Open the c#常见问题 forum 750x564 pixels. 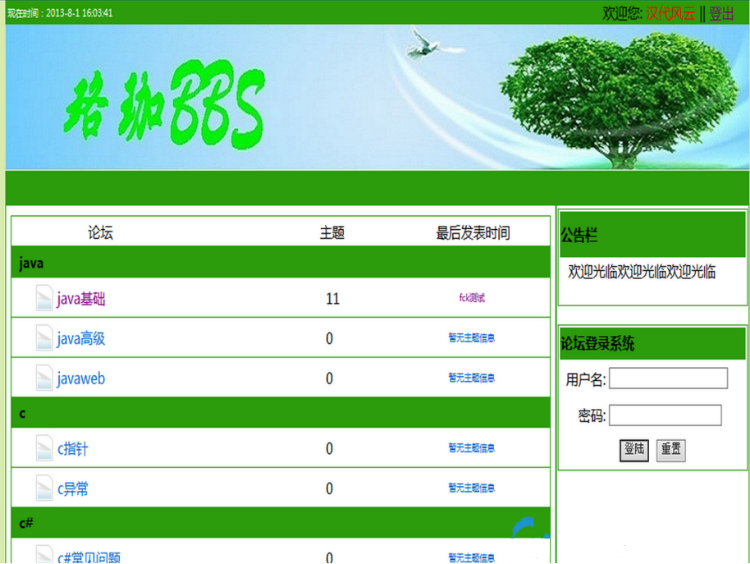click(x=89, y=557)
